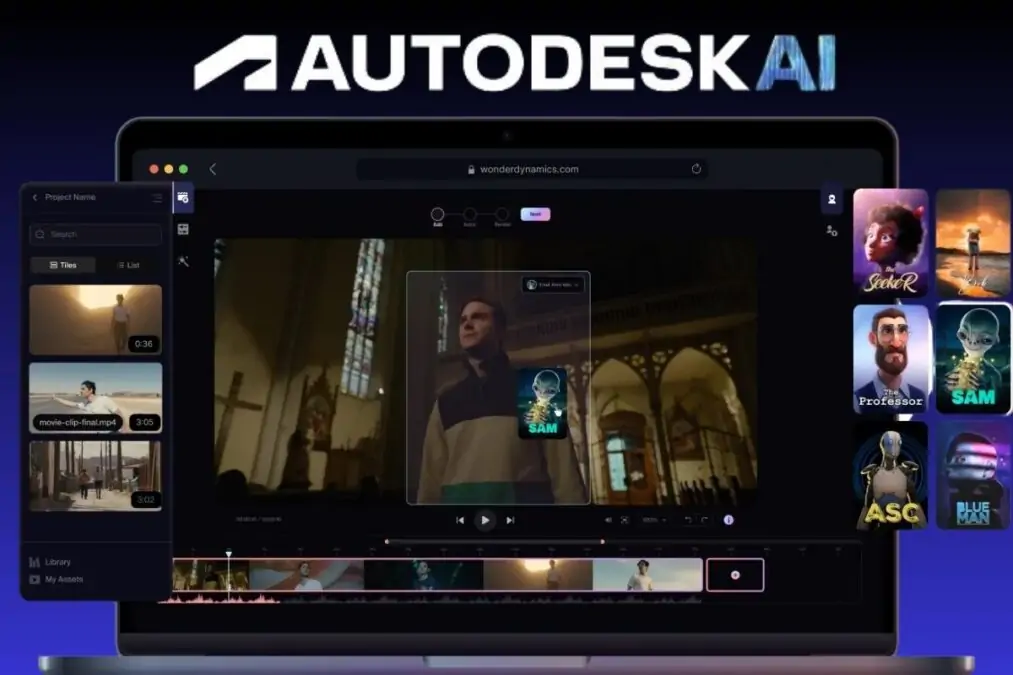This screenshot has height=675, width=1013.
Task: Click the Next gradient button
Action: point(536,214)
